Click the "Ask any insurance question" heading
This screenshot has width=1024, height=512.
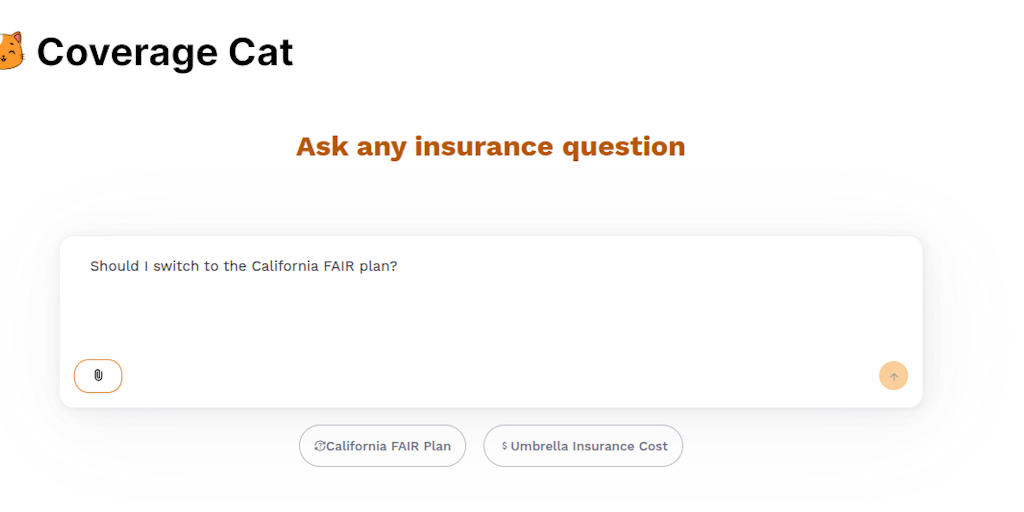coord(490,146)
